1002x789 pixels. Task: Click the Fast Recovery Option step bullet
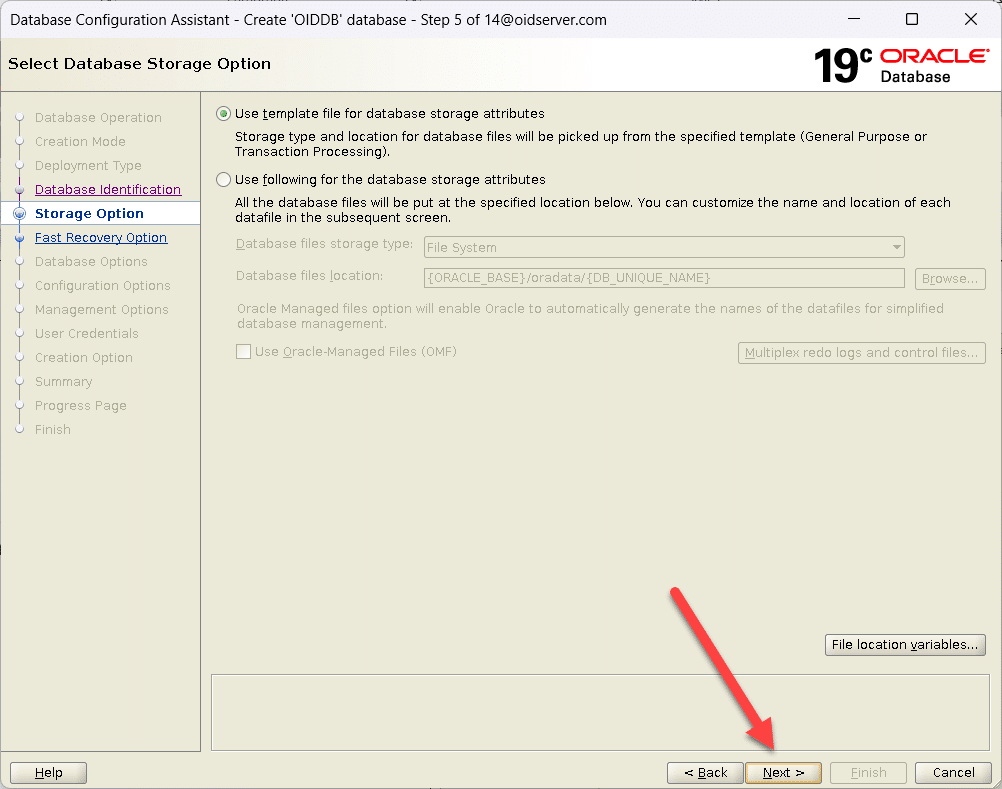coord(19,238)
